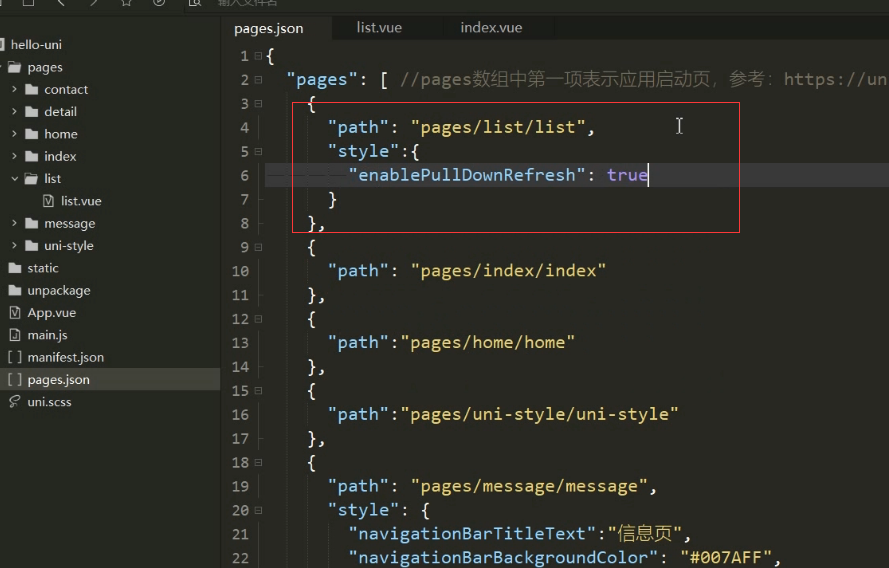The height and width of the screenshot is (568, 889).
Task: Click the static folder icon
Action: coord(15,268)
